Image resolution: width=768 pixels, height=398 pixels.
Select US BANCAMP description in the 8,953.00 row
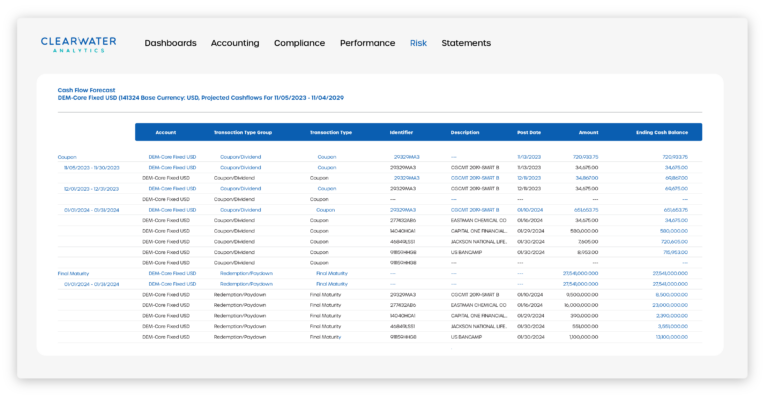coord(466,253)
